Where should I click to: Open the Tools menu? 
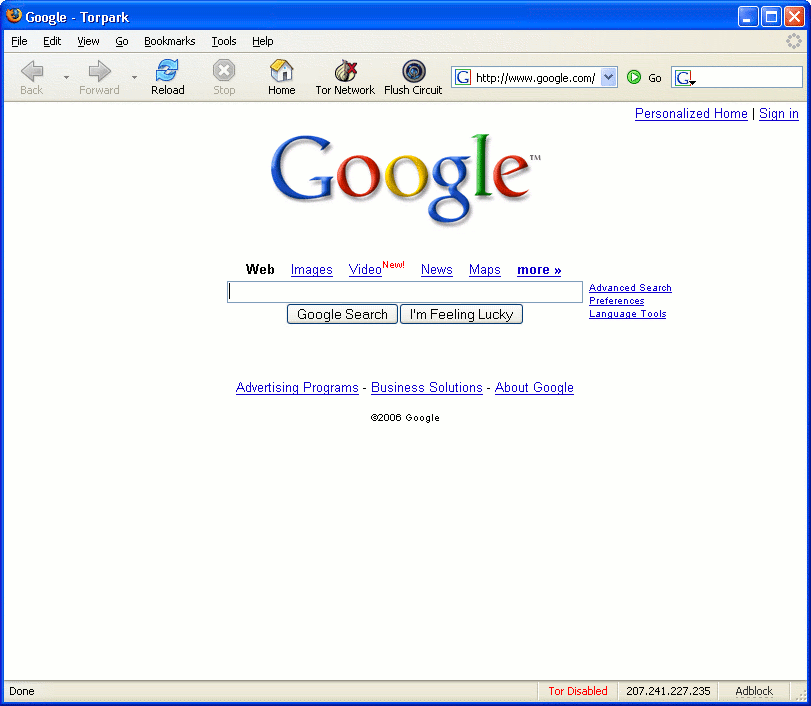point(223,41)
